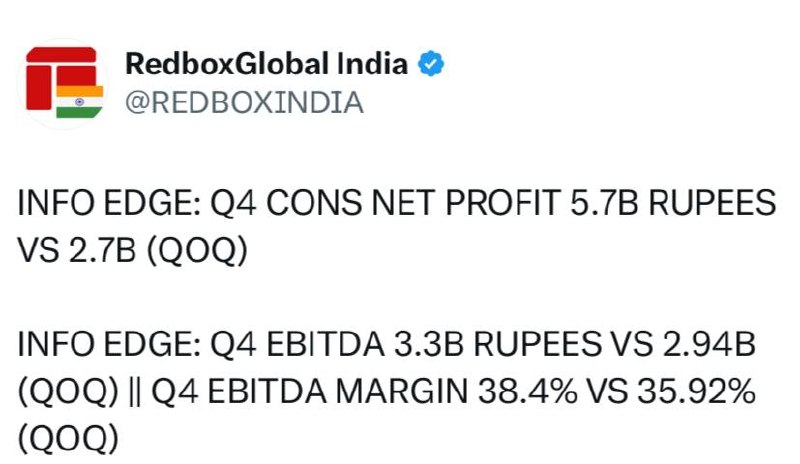Click the 3.3B EBITDA figure
This screenshot has height=464, width=800.
tap(429, 344)
